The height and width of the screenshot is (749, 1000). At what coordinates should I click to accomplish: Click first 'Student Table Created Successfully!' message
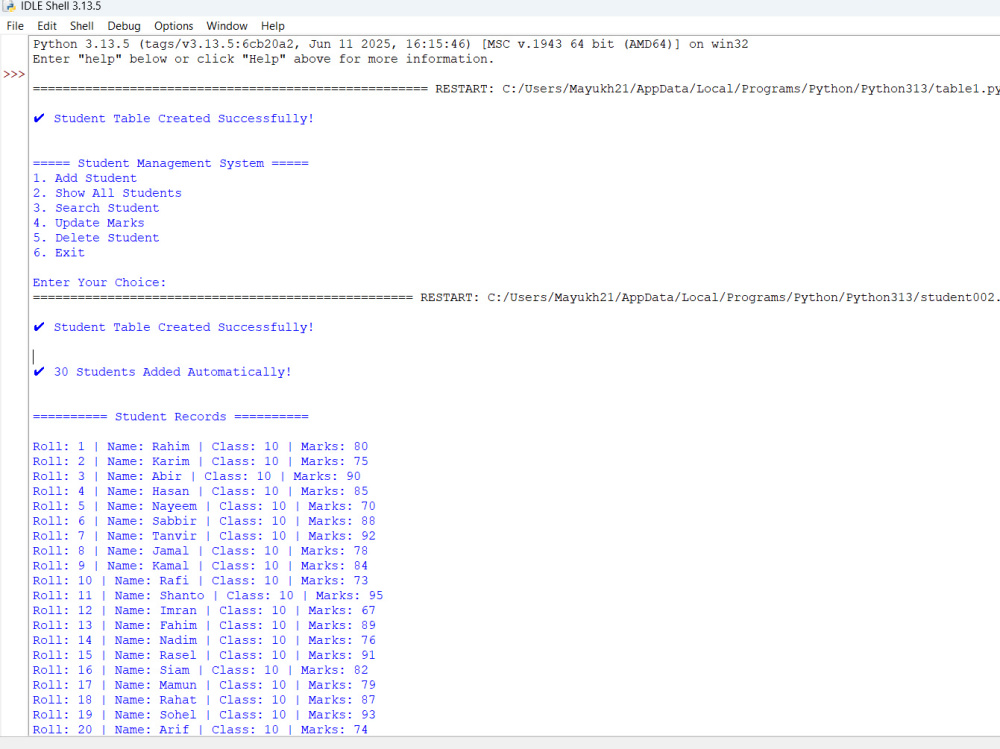[173, 119]
